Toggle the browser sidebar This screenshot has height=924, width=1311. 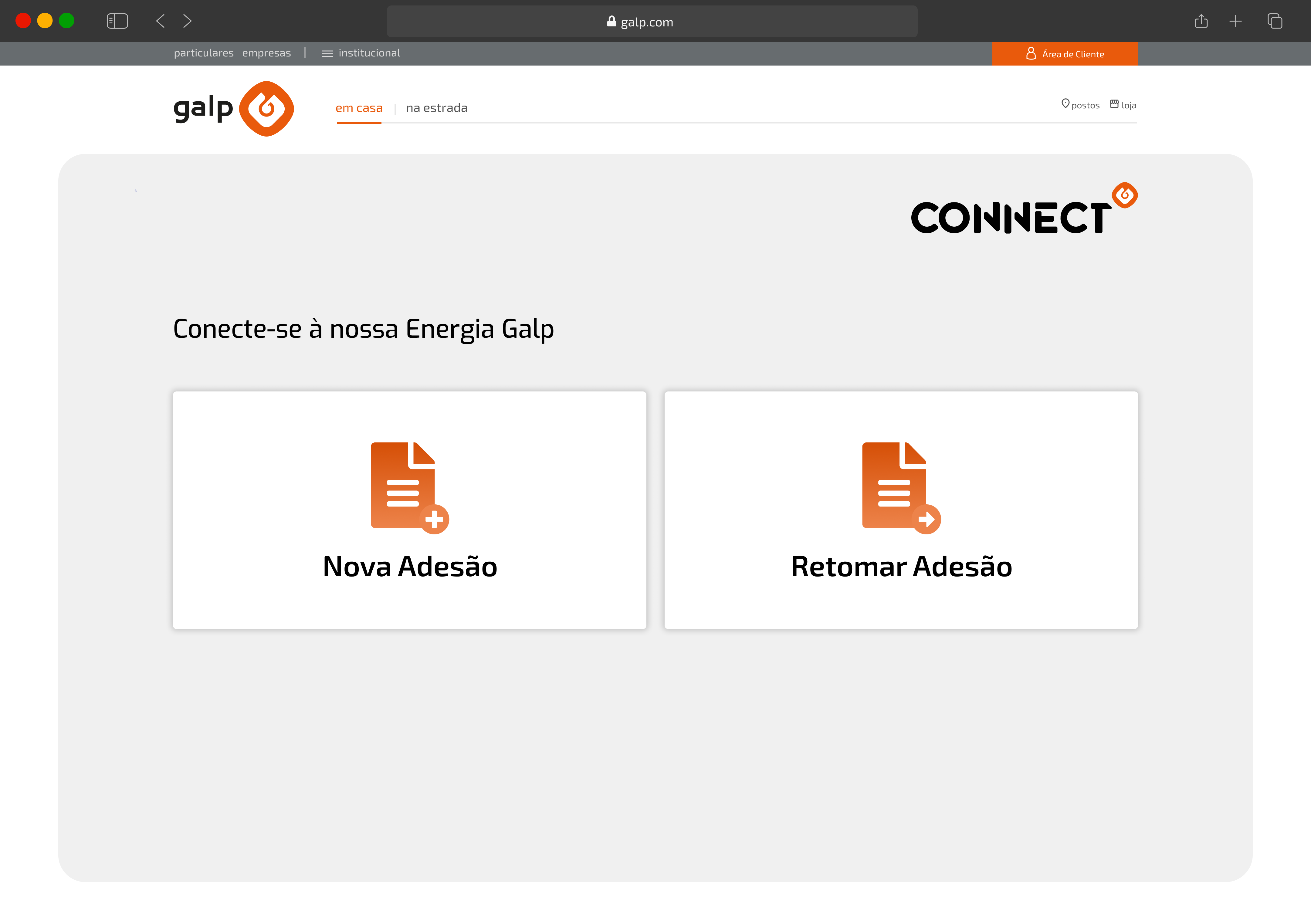pyautogui.click(x=117, y=22)
